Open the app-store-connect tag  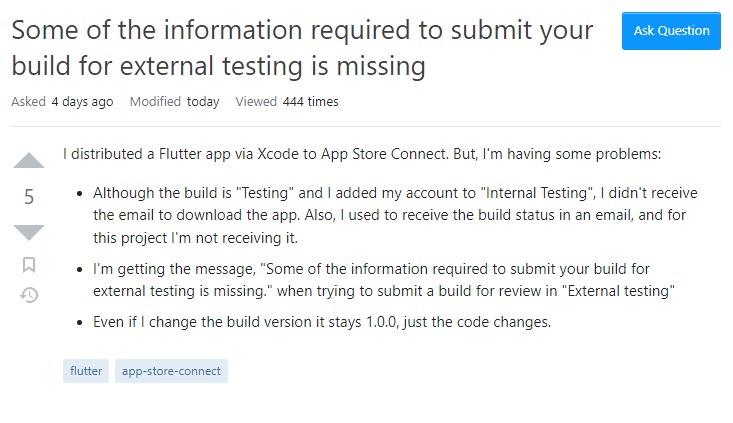click(x=171, y=371)
